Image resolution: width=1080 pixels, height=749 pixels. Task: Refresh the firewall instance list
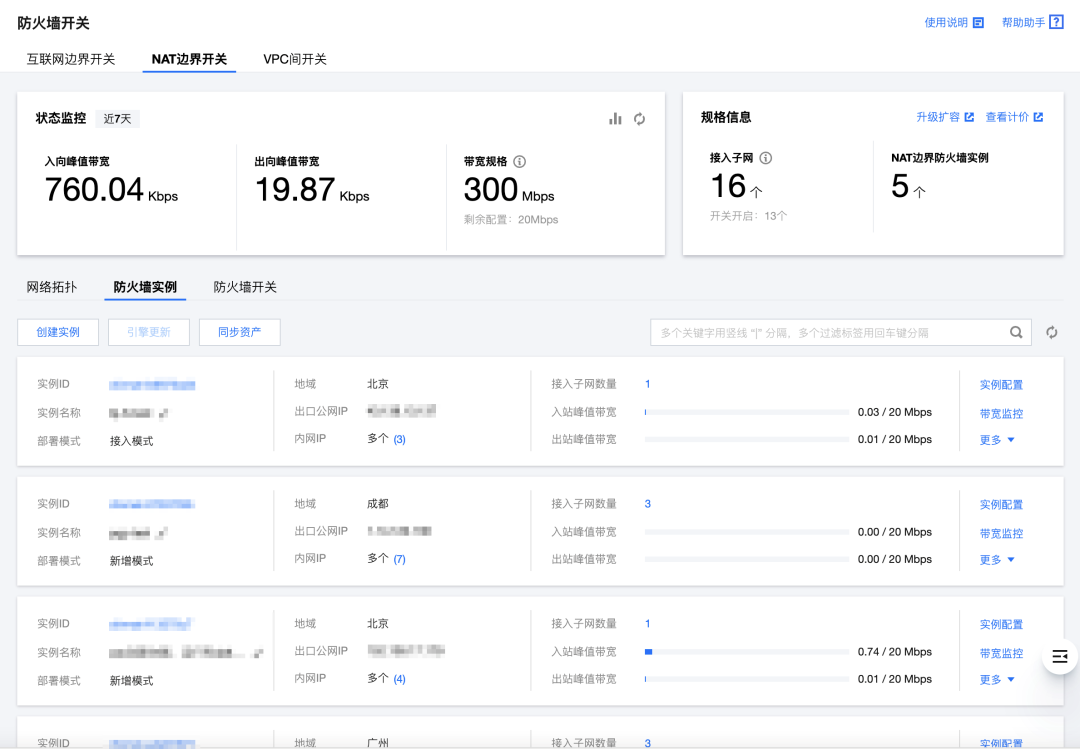(1052, 333)
